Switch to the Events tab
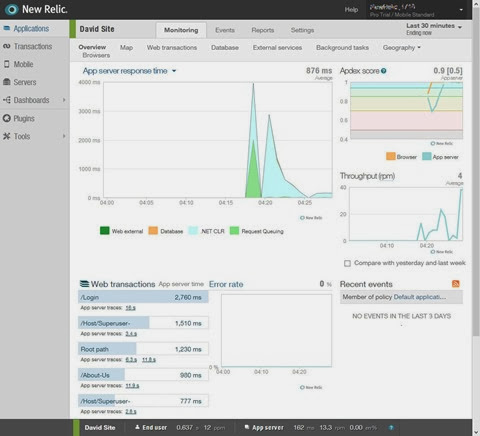Image resolution: width=480 pixels, height=436 pixels. [225, 30]
